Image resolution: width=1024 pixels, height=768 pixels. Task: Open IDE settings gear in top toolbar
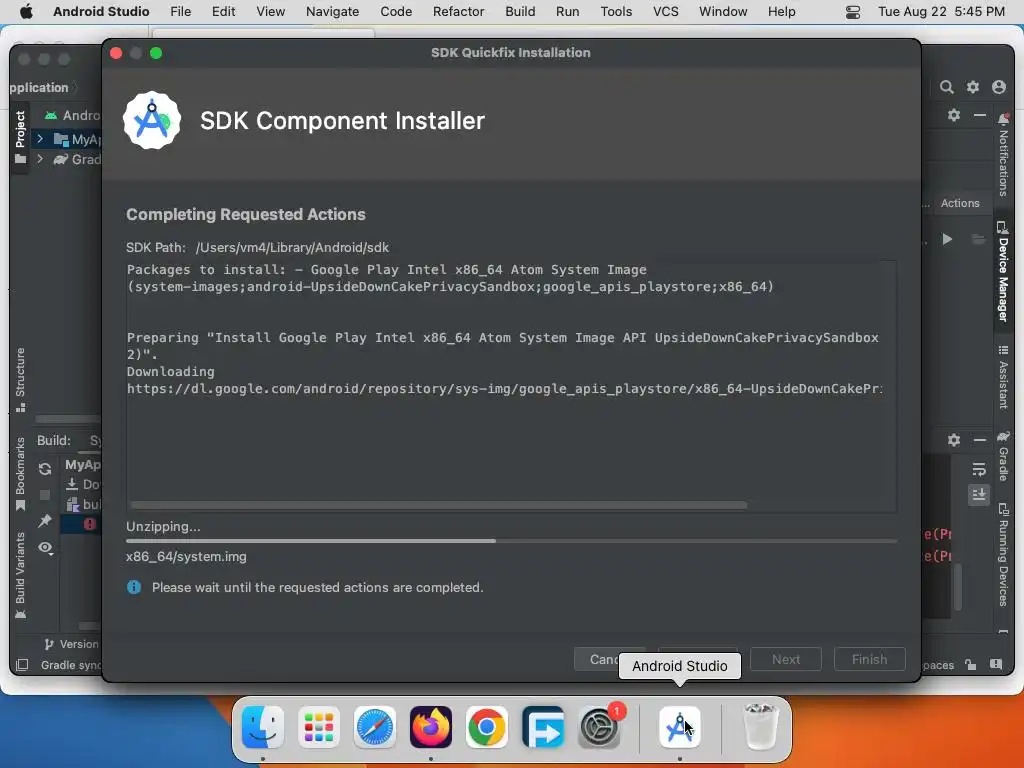pyautogui.click(x=973, y=87)
